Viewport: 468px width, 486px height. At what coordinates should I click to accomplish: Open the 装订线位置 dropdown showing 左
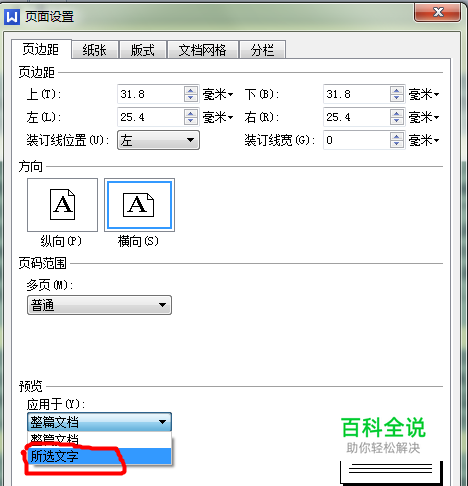click(158, 140)
